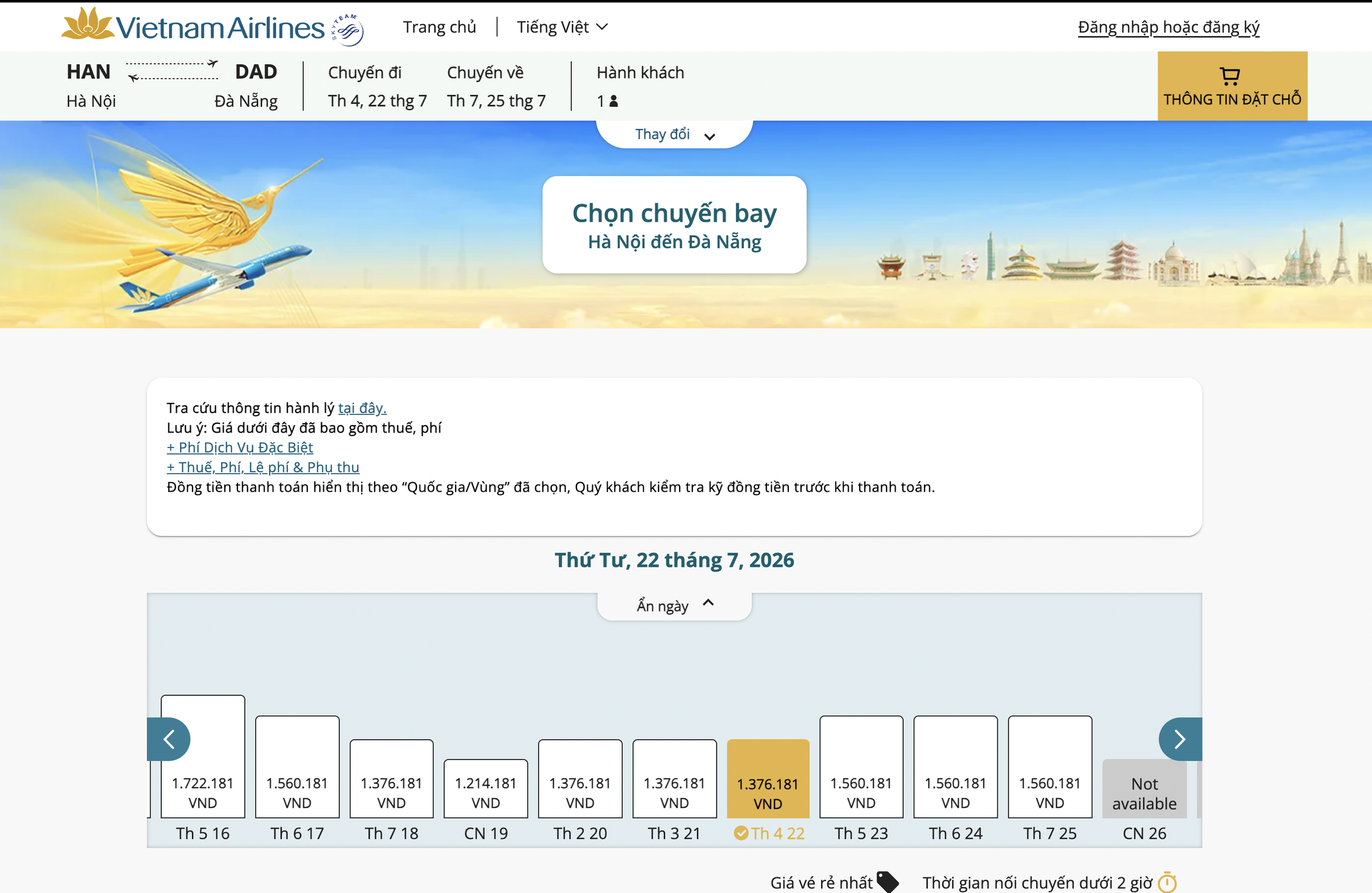Click destination airport code DAD
The height and width of the screenshot is (893, 1372).
coord(256,71)
